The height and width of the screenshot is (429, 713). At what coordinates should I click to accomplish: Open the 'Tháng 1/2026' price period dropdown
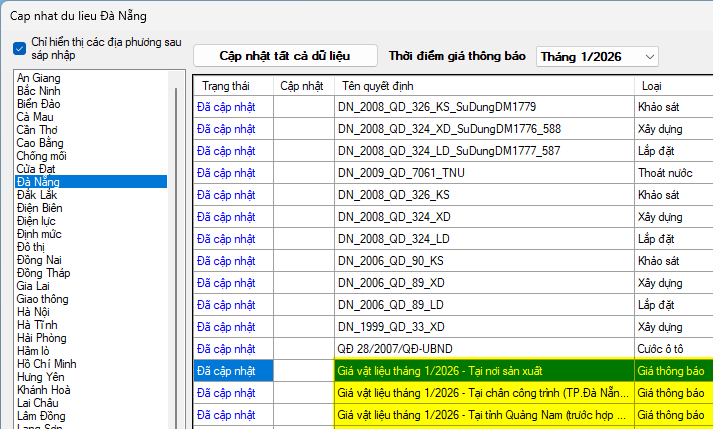pyautogui.click(x=597, y=56)
